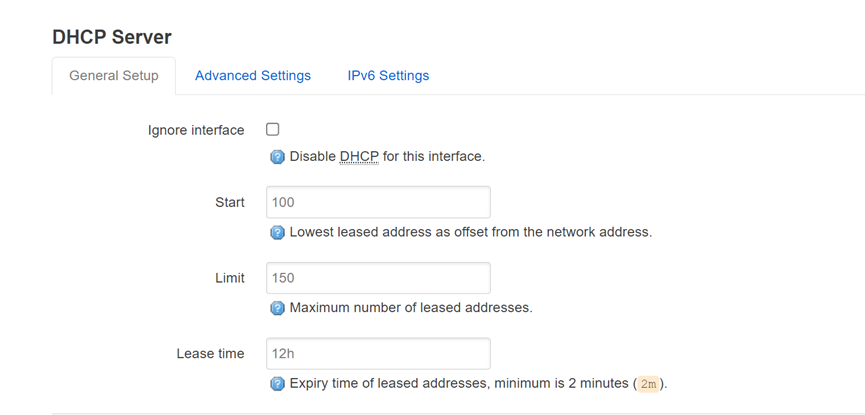Click help icon beside Expiry time text
The height and width of the screenshot is (415, 865).
278,384
